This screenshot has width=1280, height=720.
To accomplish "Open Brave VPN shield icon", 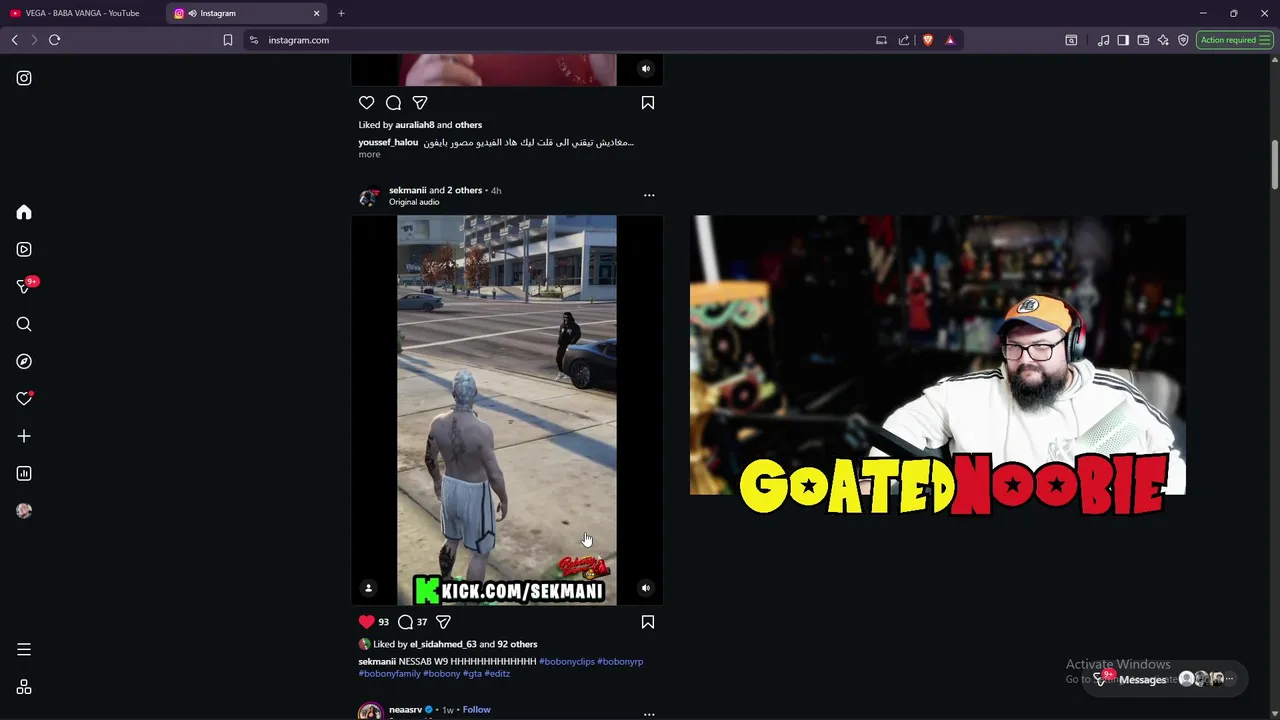I will pos(1183,40).
